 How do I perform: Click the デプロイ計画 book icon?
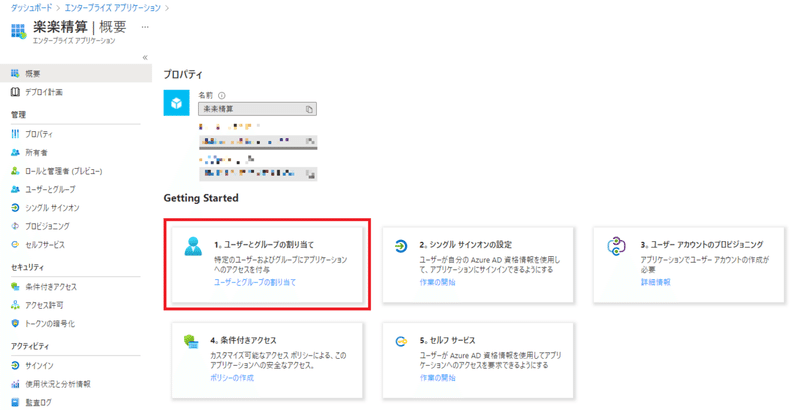point(15,92)
